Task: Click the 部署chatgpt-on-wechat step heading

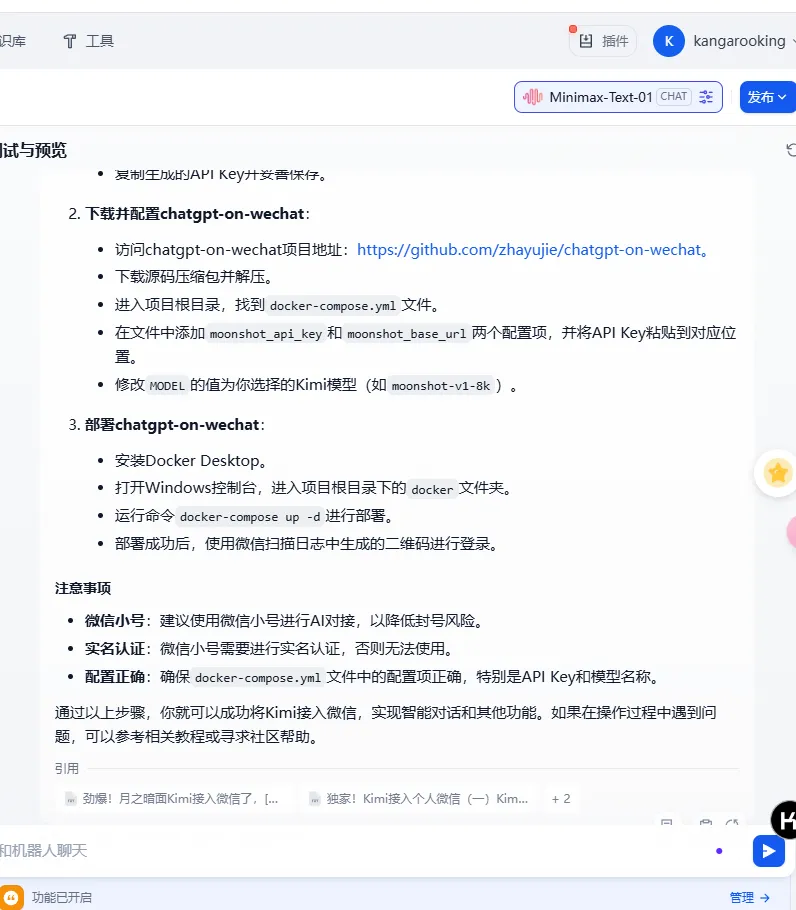Action: [x=172, y=425]
